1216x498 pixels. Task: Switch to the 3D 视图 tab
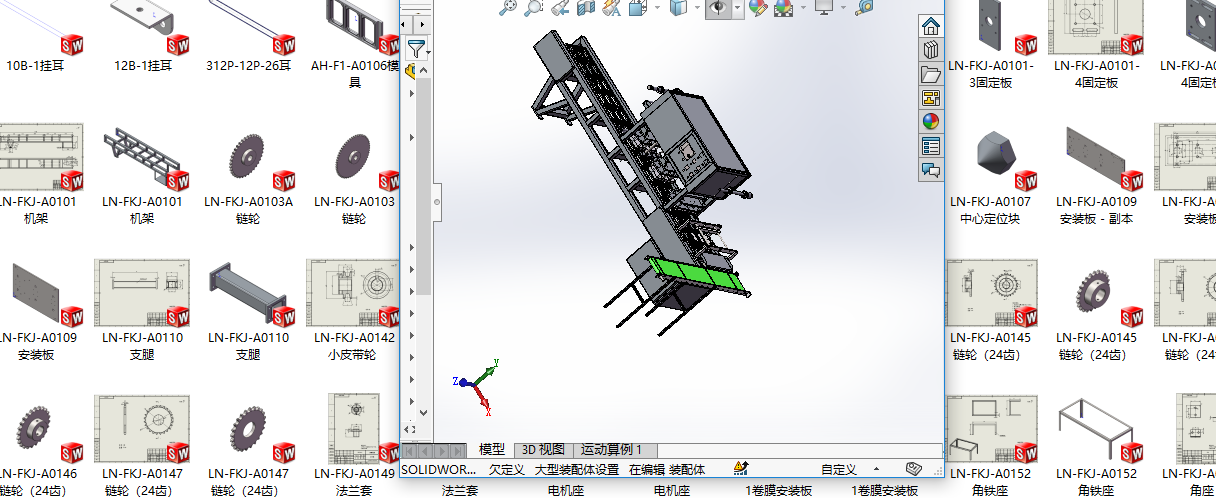[x=543, y=450]
